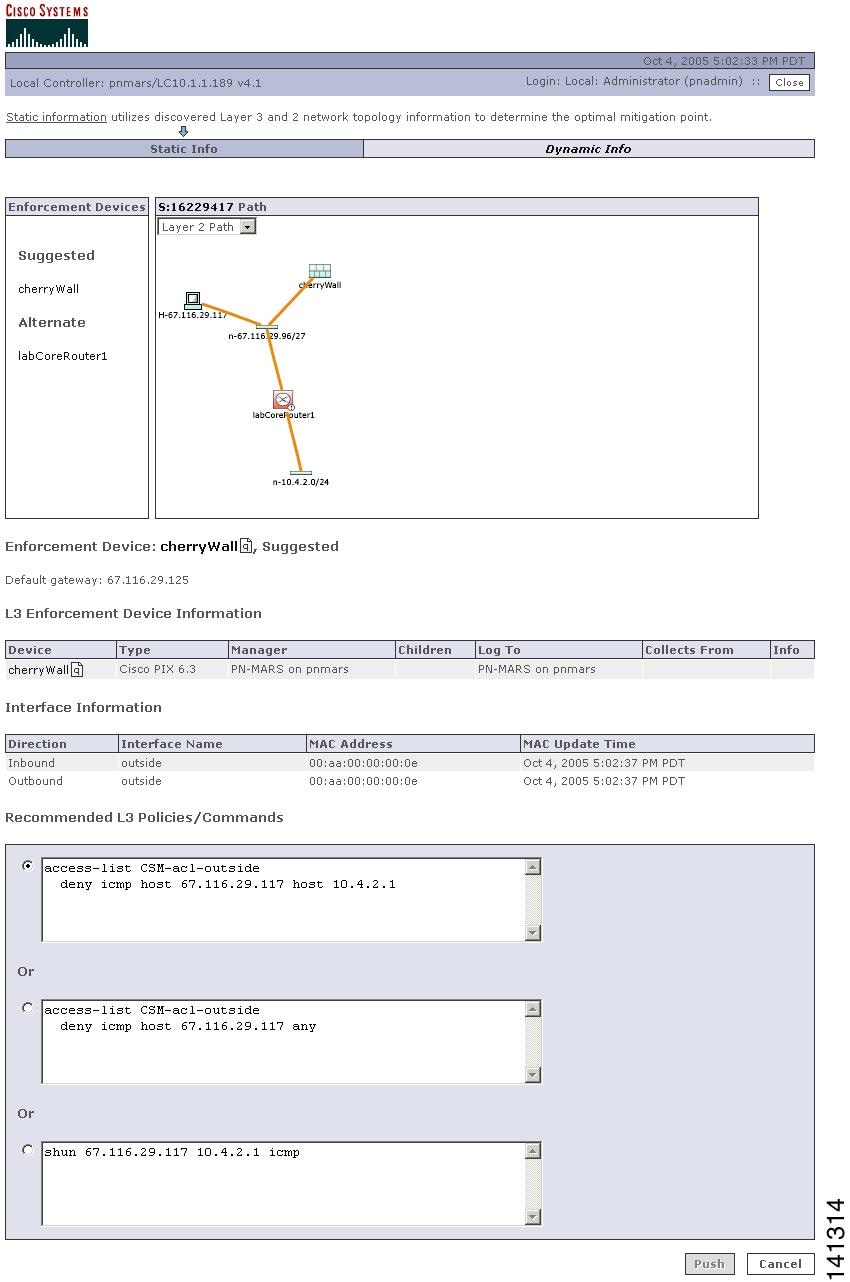Click the Cancel button
The height and width of the screenshot is (1282, 850).
(780, 1264)
